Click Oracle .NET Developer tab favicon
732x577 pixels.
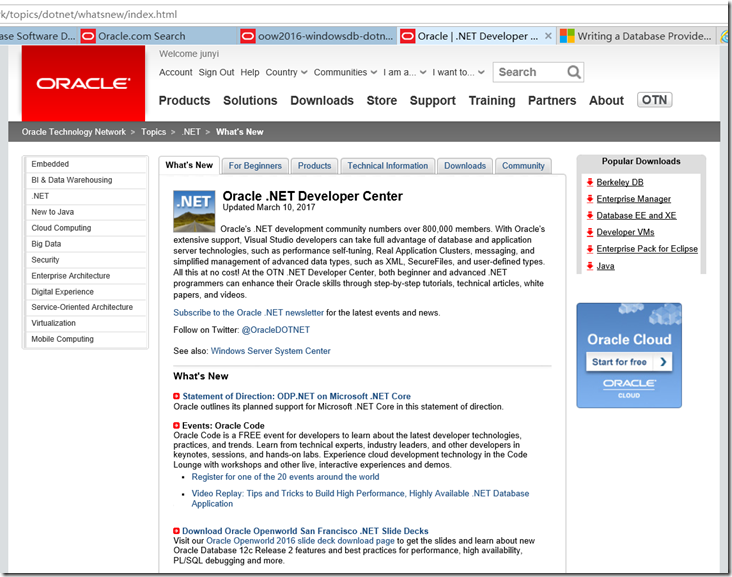[408, 36]
